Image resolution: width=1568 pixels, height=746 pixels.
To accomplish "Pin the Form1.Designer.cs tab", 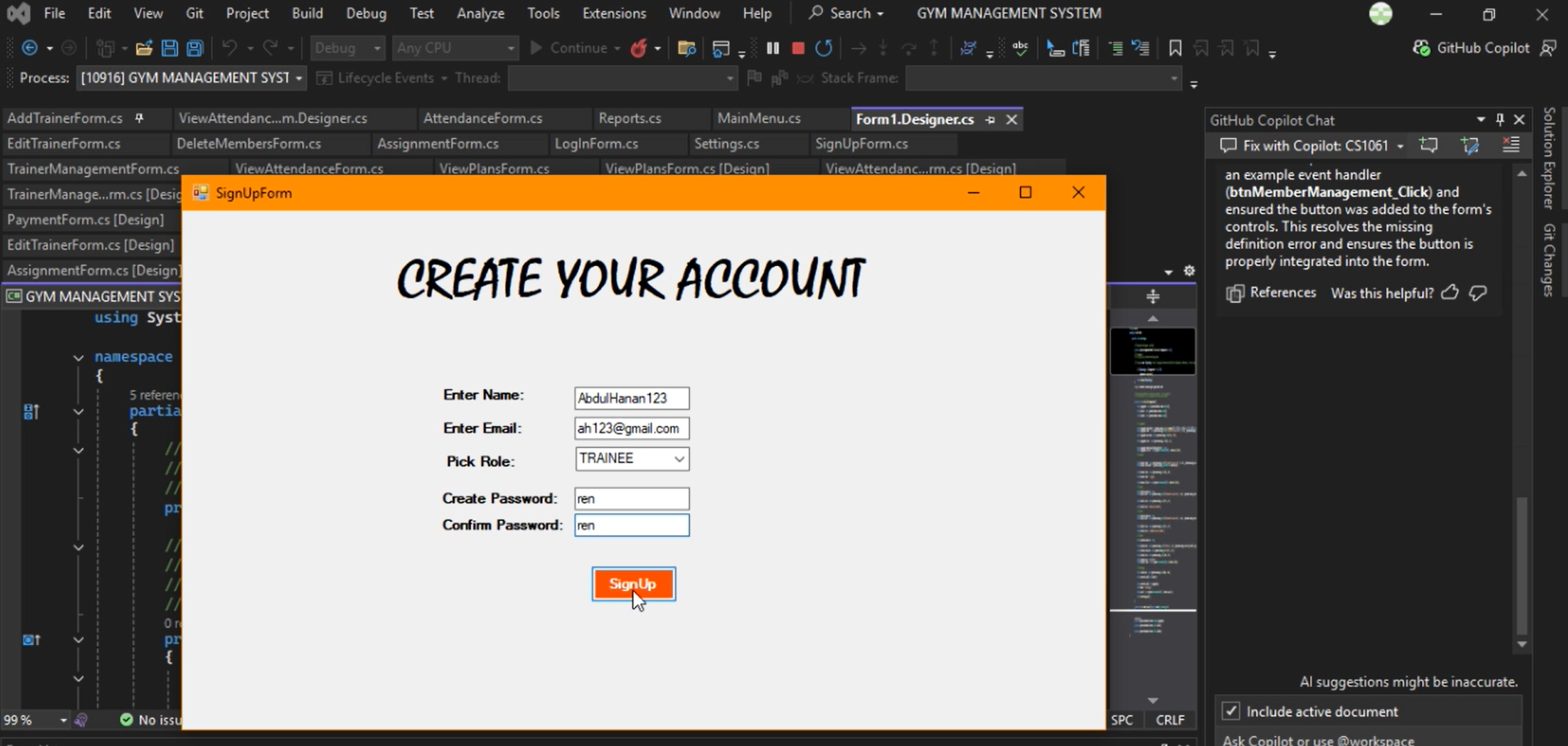I will tap(990, 120).
